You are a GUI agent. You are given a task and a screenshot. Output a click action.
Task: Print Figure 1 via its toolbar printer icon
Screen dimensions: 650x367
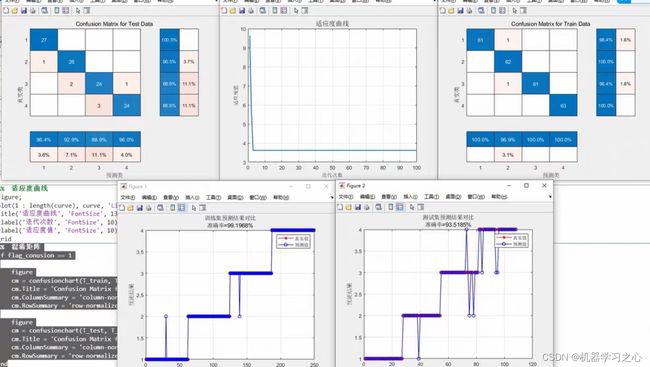pyautogui.click(x=149, y=207)
